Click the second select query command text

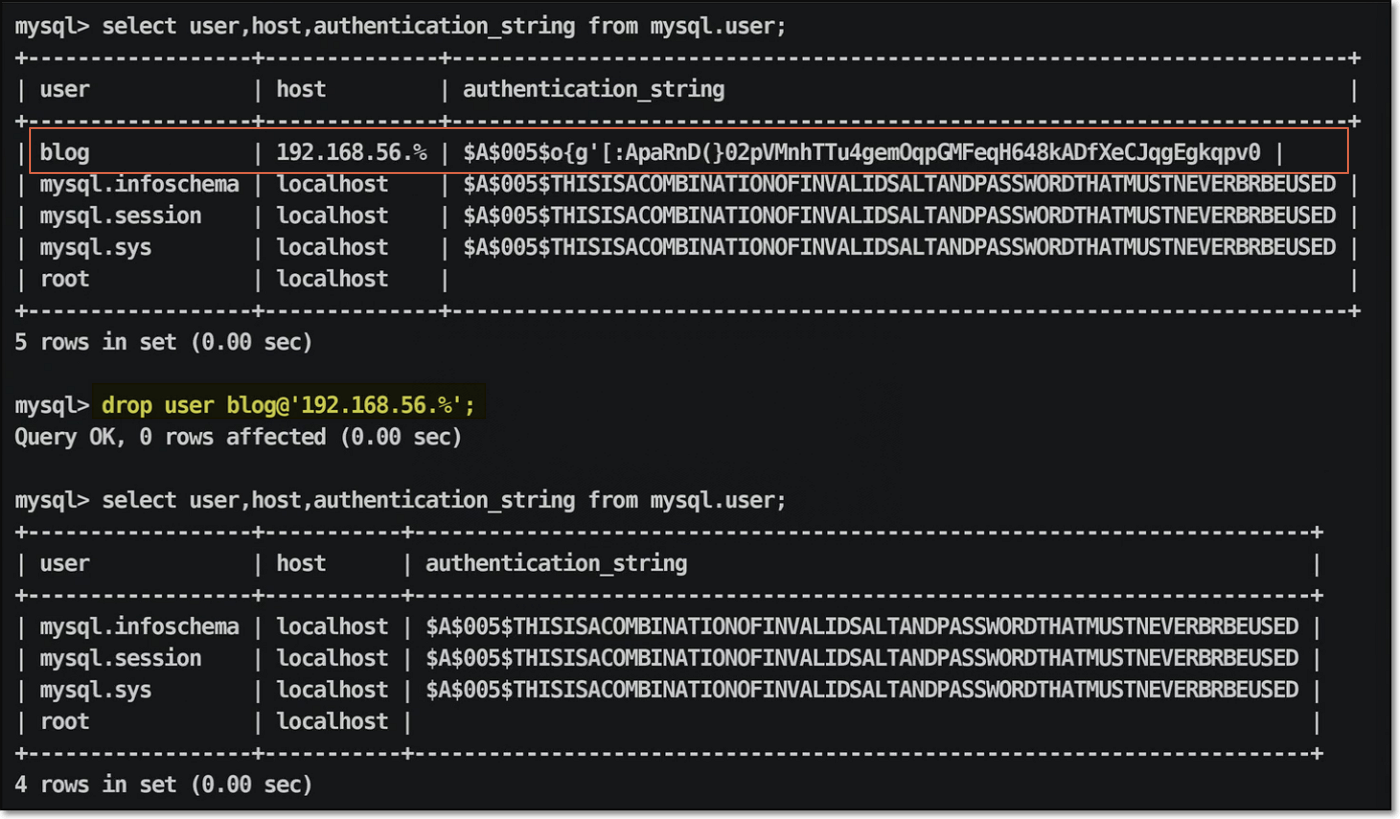(444, 500)
